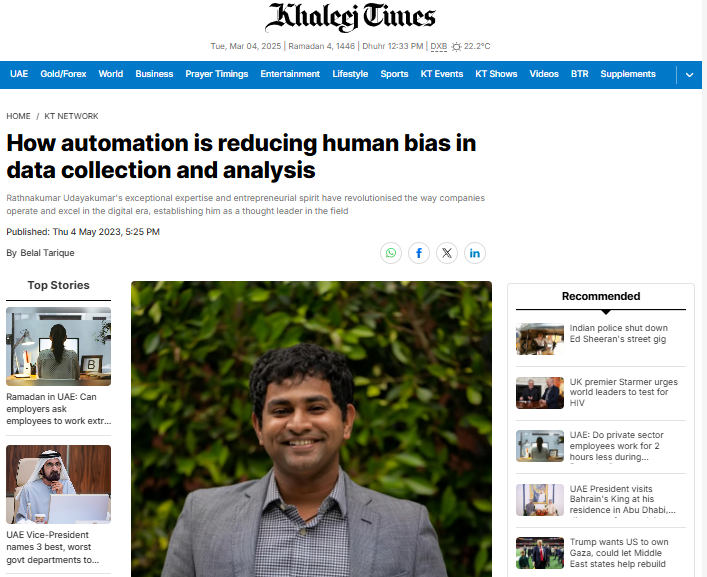Click the UK premier Starmer story thumbnail

540,393
